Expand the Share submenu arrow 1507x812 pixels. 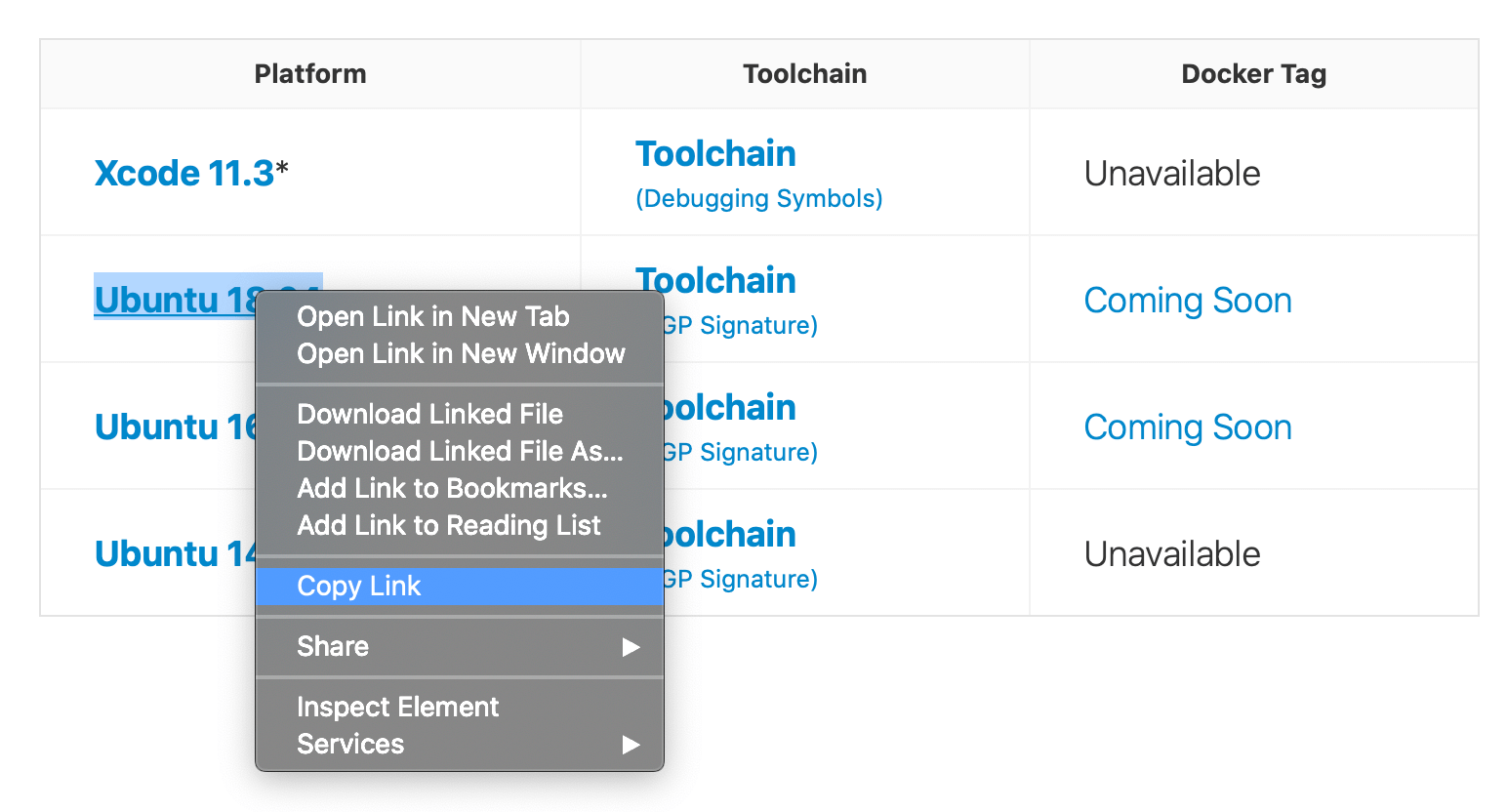point(631,647)
